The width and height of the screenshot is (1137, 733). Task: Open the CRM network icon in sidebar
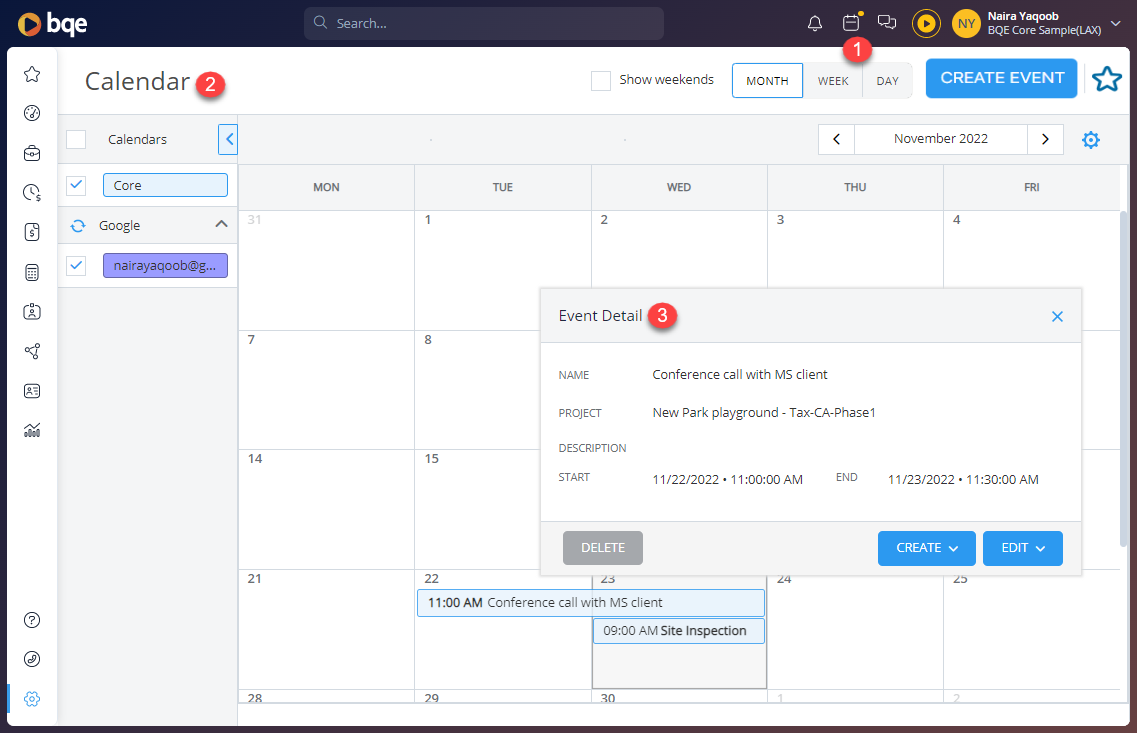click(32, 351)
